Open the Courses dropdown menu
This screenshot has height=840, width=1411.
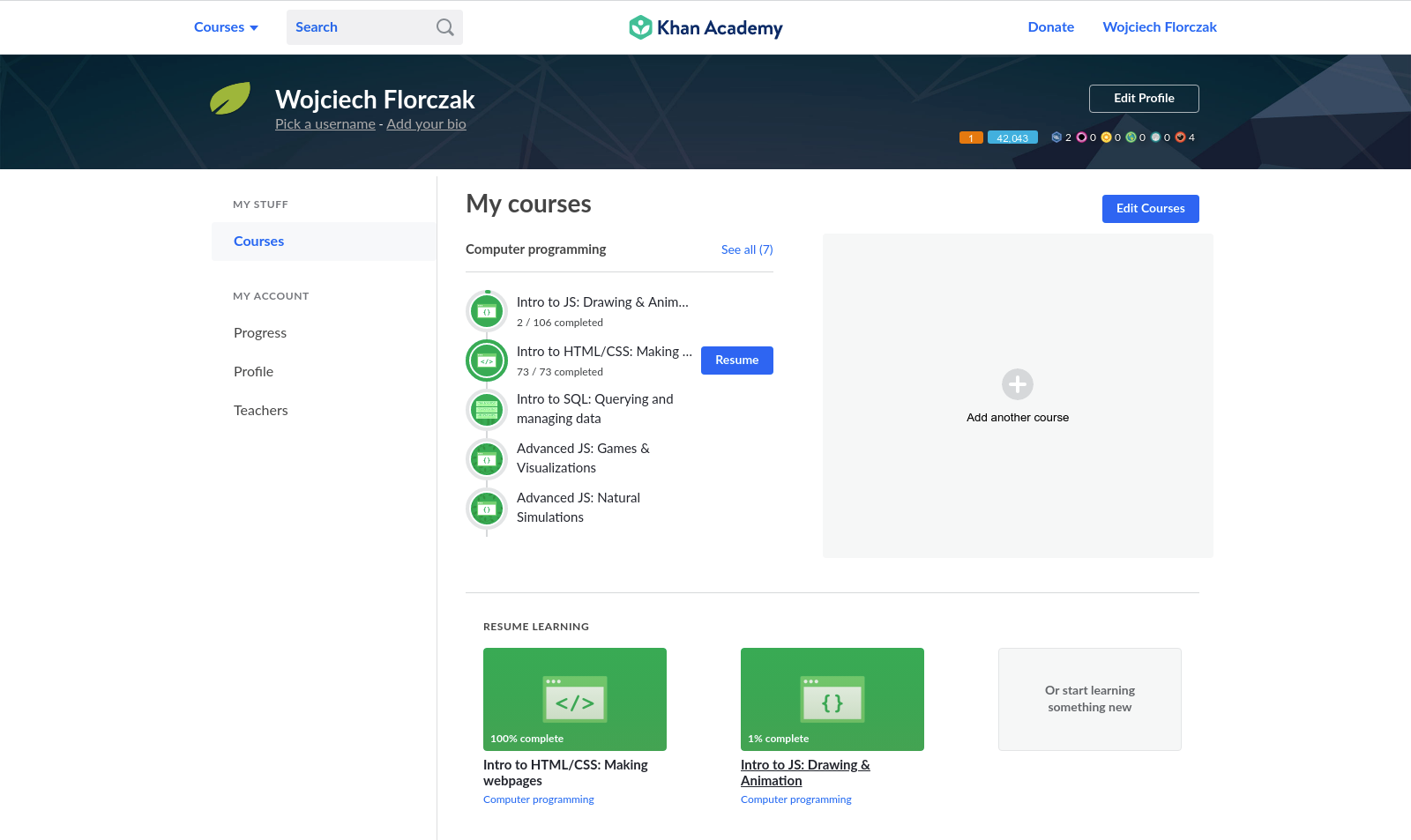(226, 27)
